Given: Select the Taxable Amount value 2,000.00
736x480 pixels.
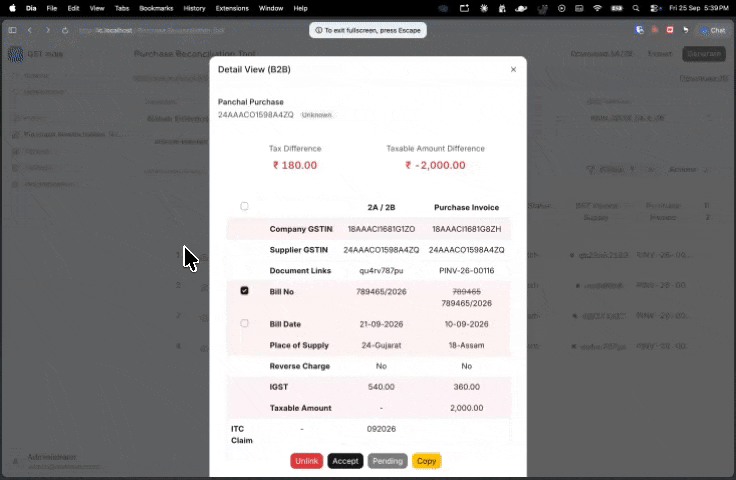Looking at the screenshot, I should [x=466, y=408].
